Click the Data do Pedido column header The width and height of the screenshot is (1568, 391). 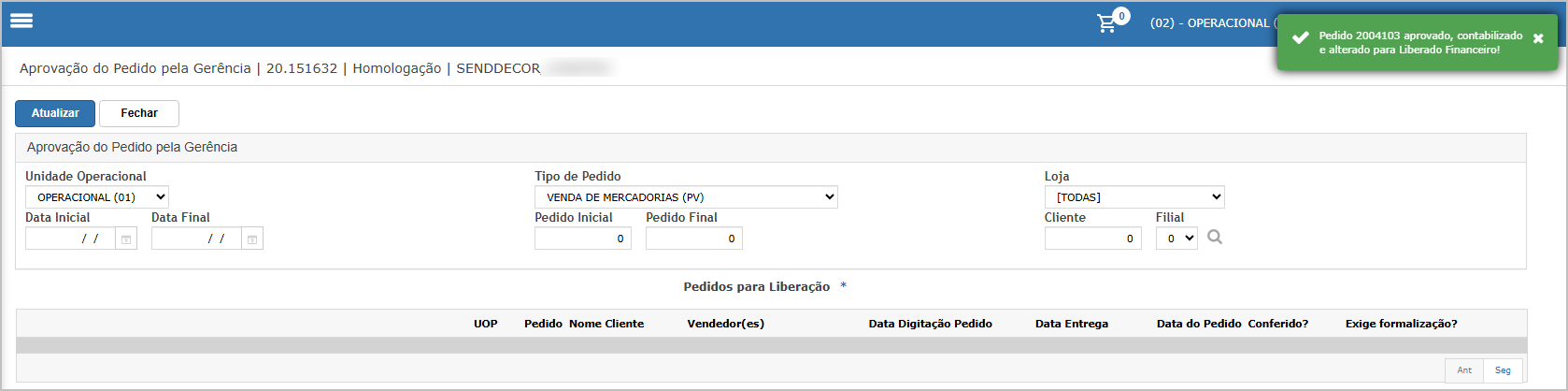click(x=1199, y=324)
